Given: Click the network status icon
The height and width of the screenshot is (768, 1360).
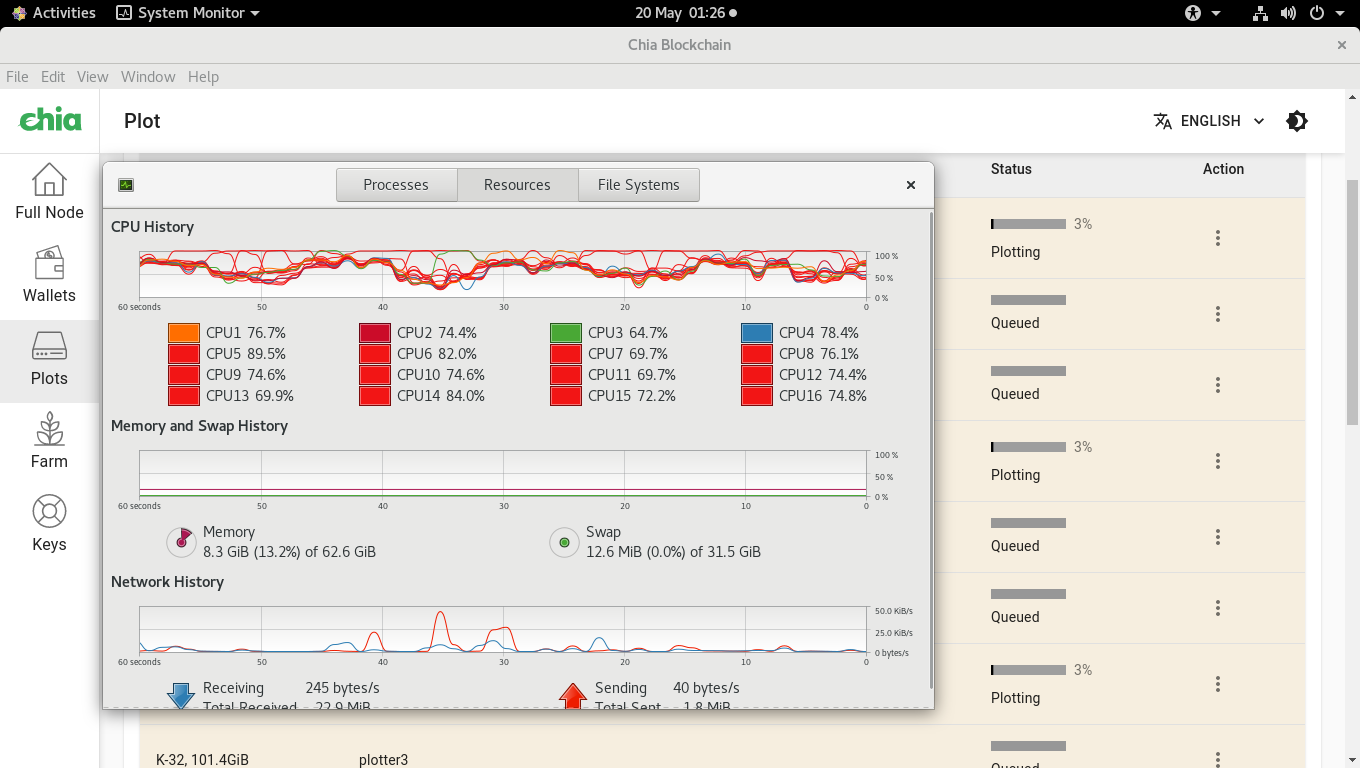Looking at the screenshot, I should 1260,13.
